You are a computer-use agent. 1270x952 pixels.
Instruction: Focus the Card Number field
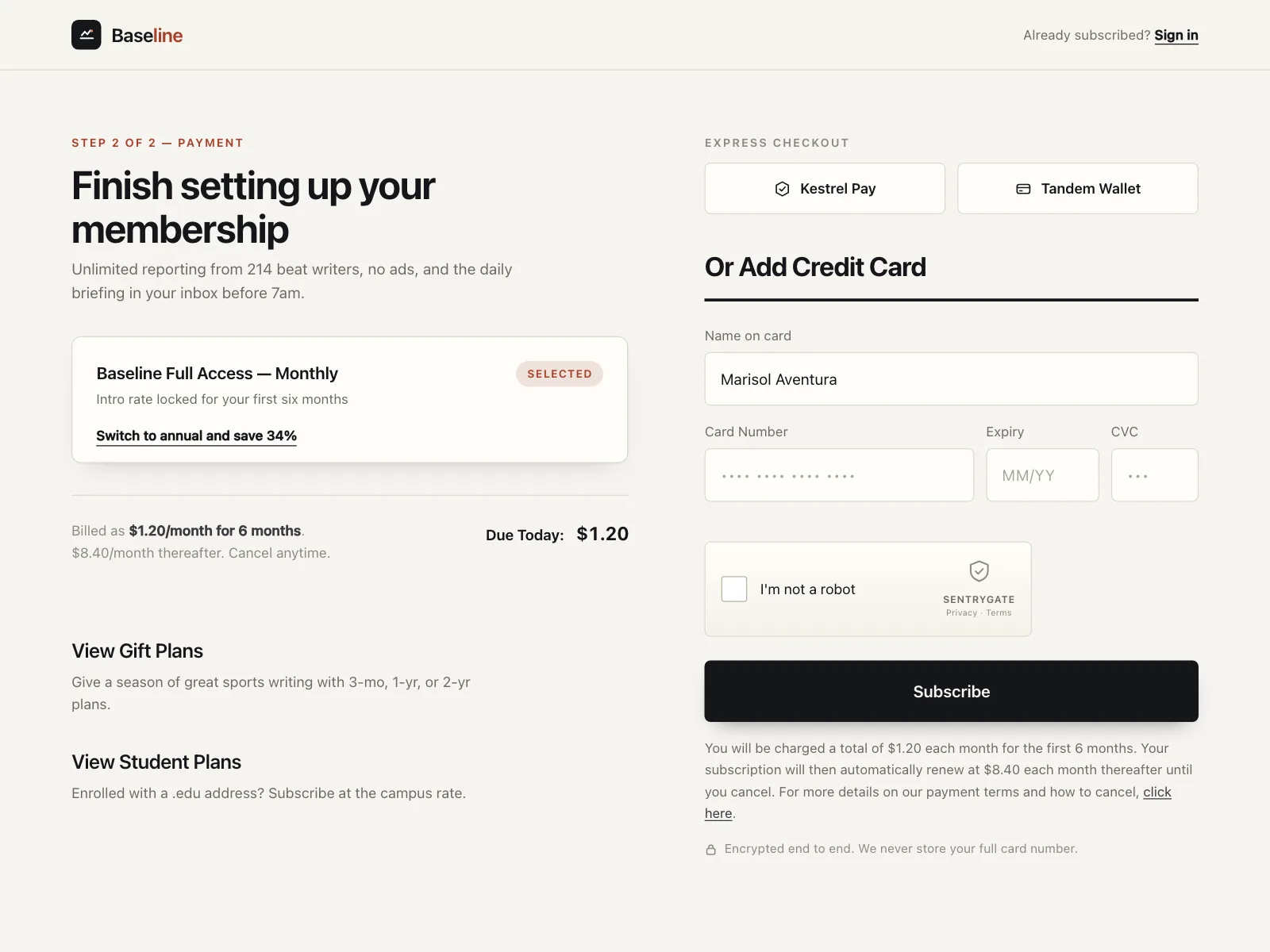(839, 475)
